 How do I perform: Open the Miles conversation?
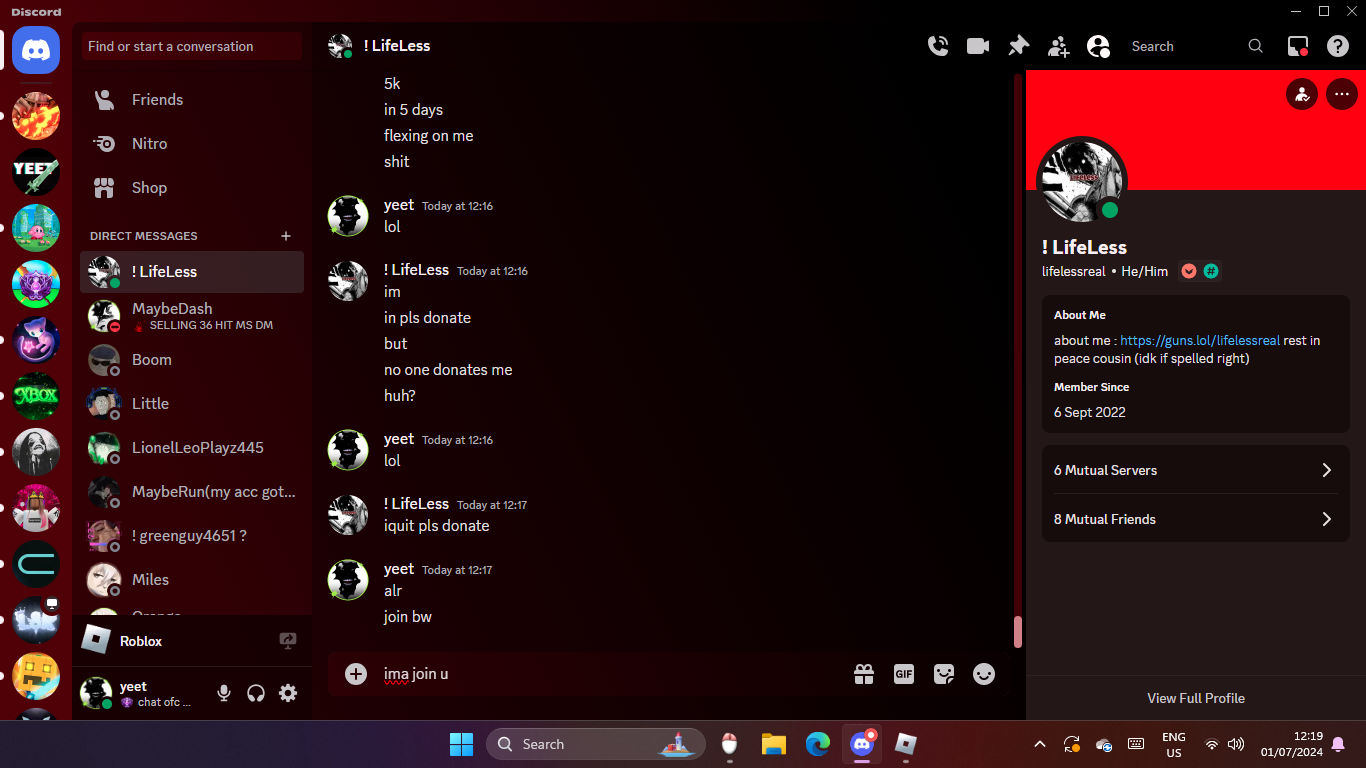[192, 580]
